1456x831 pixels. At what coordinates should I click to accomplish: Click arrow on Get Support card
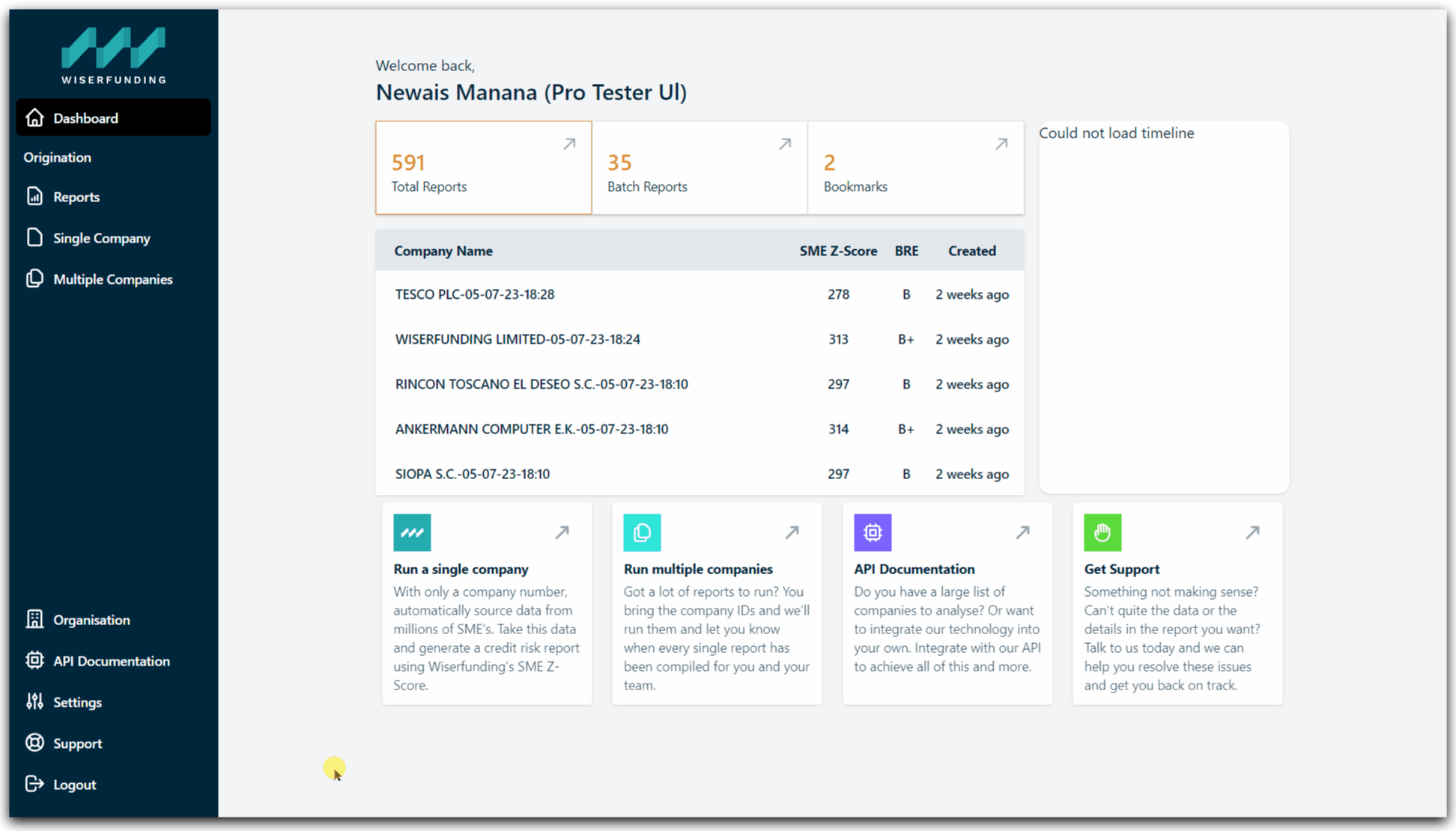(1252, 532)
